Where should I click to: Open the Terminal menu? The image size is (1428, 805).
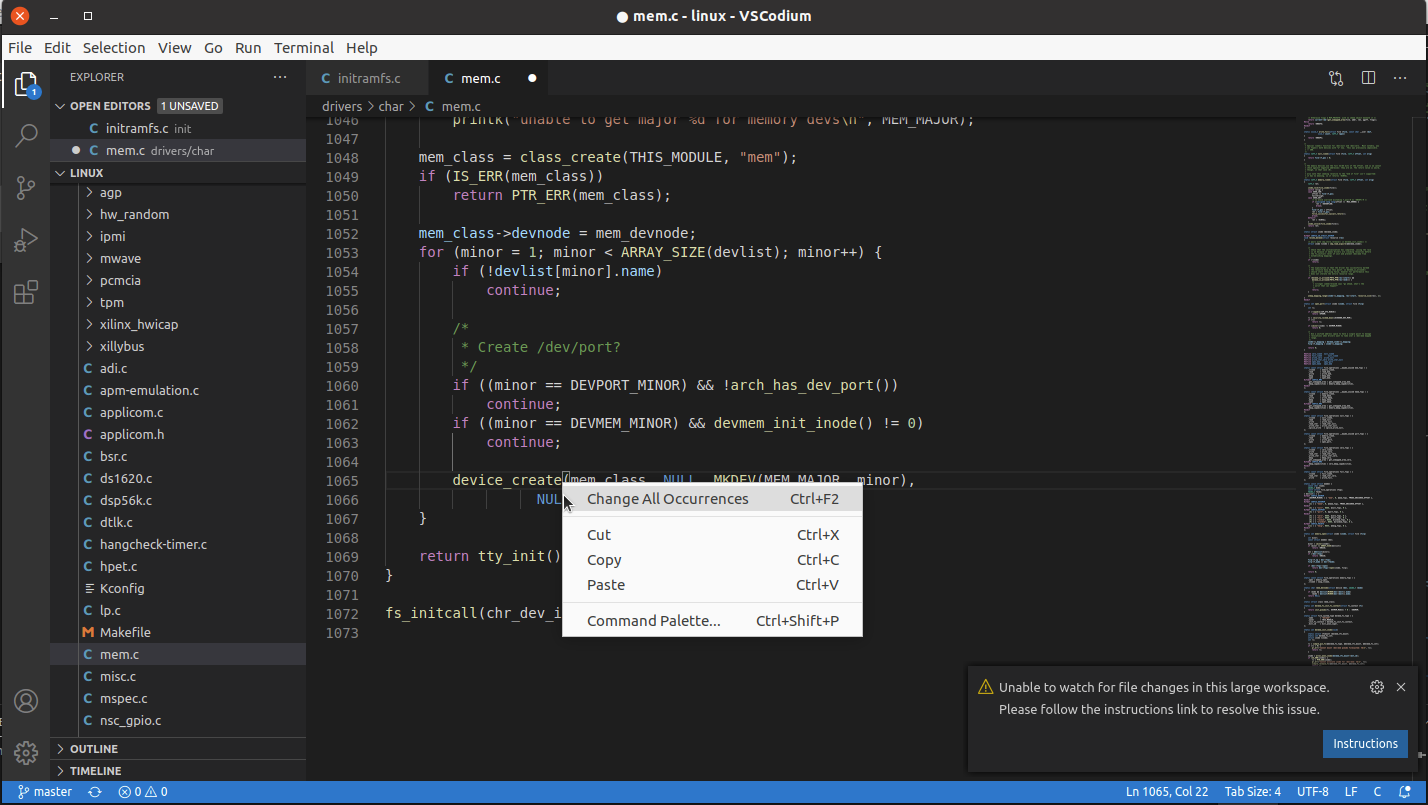pos(303,47)
